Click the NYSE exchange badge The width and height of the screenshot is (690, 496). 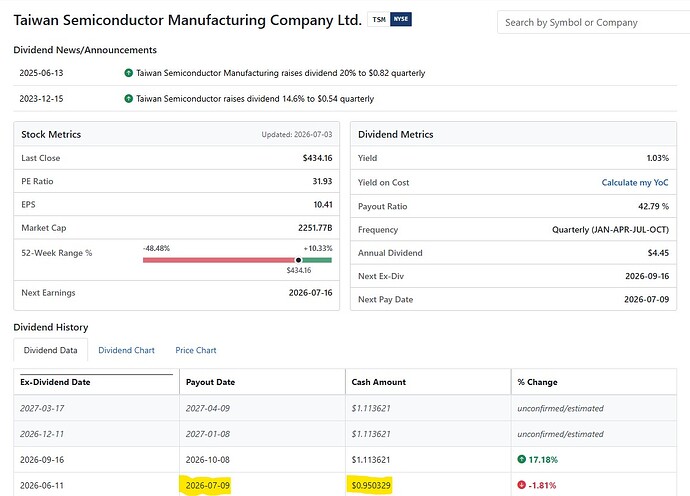[x=400, y=19]
